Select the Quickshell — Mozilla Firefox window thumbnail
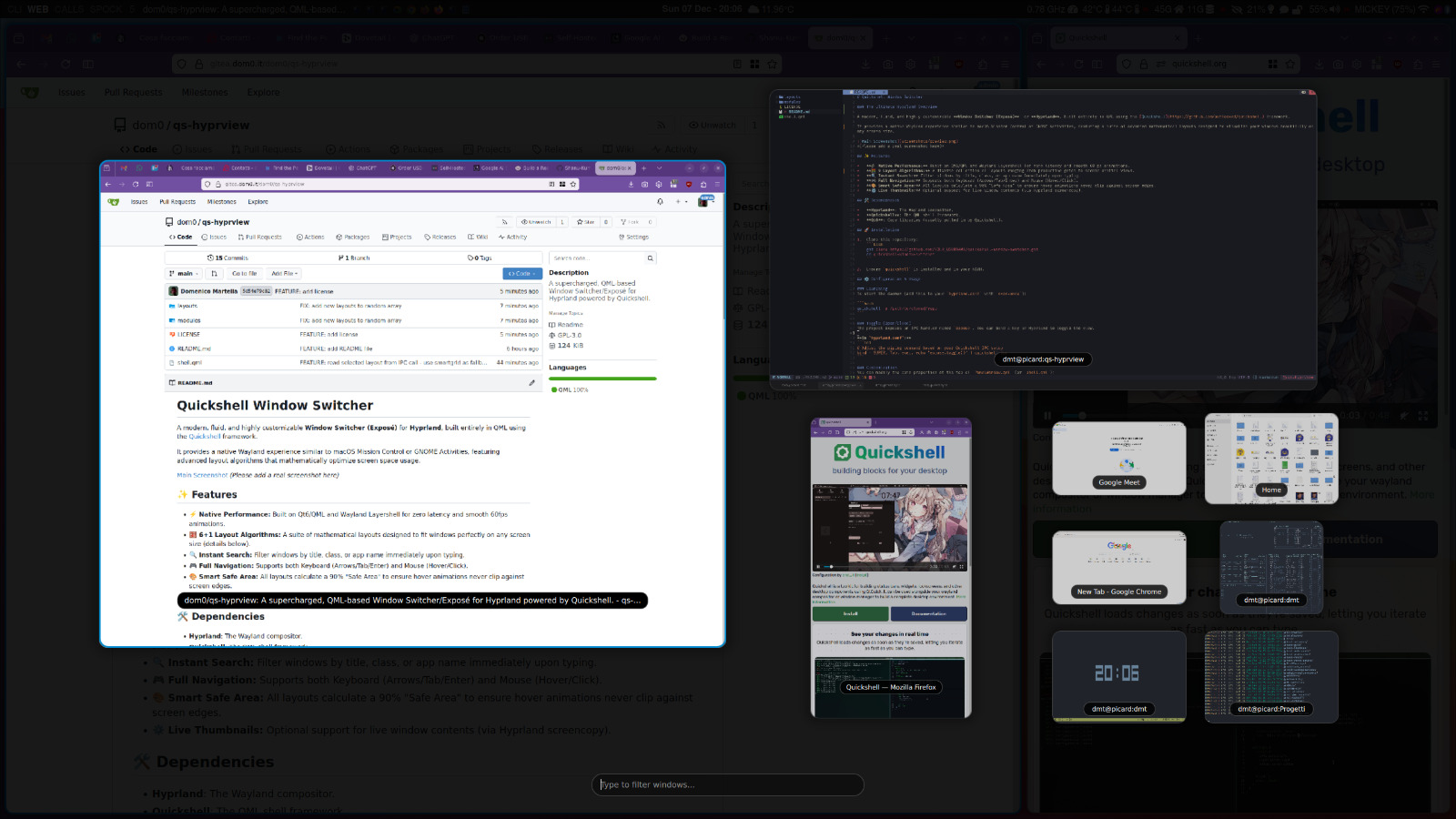 tap(891, 568)
